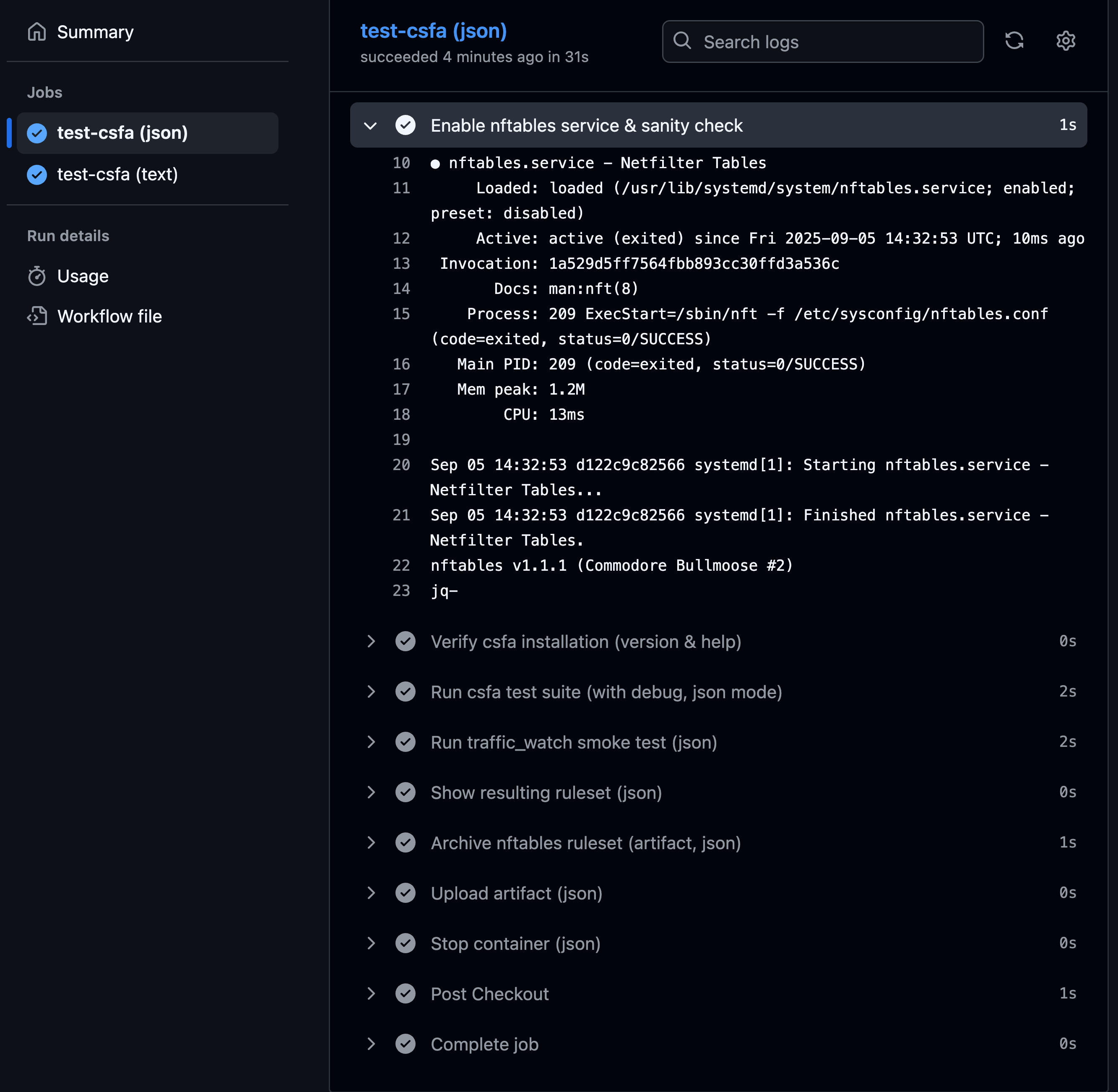This screenshot has height=1092, width=1118.
Task: Expand Archive nftables ruleset step
Action: 371,843
